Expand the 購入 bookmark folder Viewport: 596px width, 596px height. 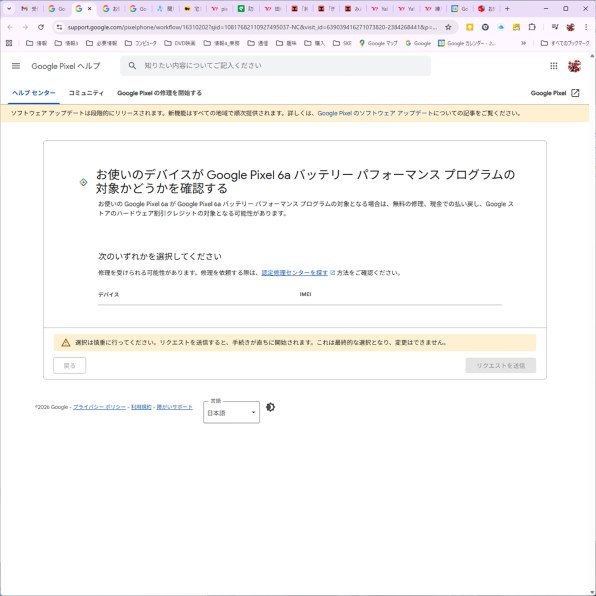(x=315, y=43)
